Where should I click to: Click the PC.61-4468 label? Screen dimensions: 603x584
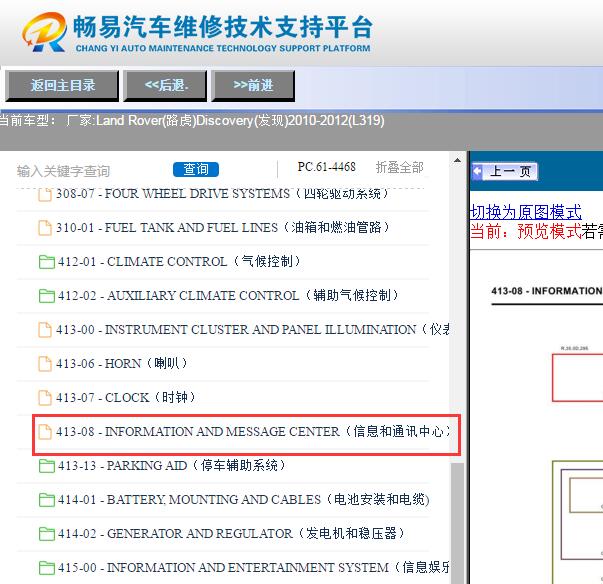coord(326,167)
